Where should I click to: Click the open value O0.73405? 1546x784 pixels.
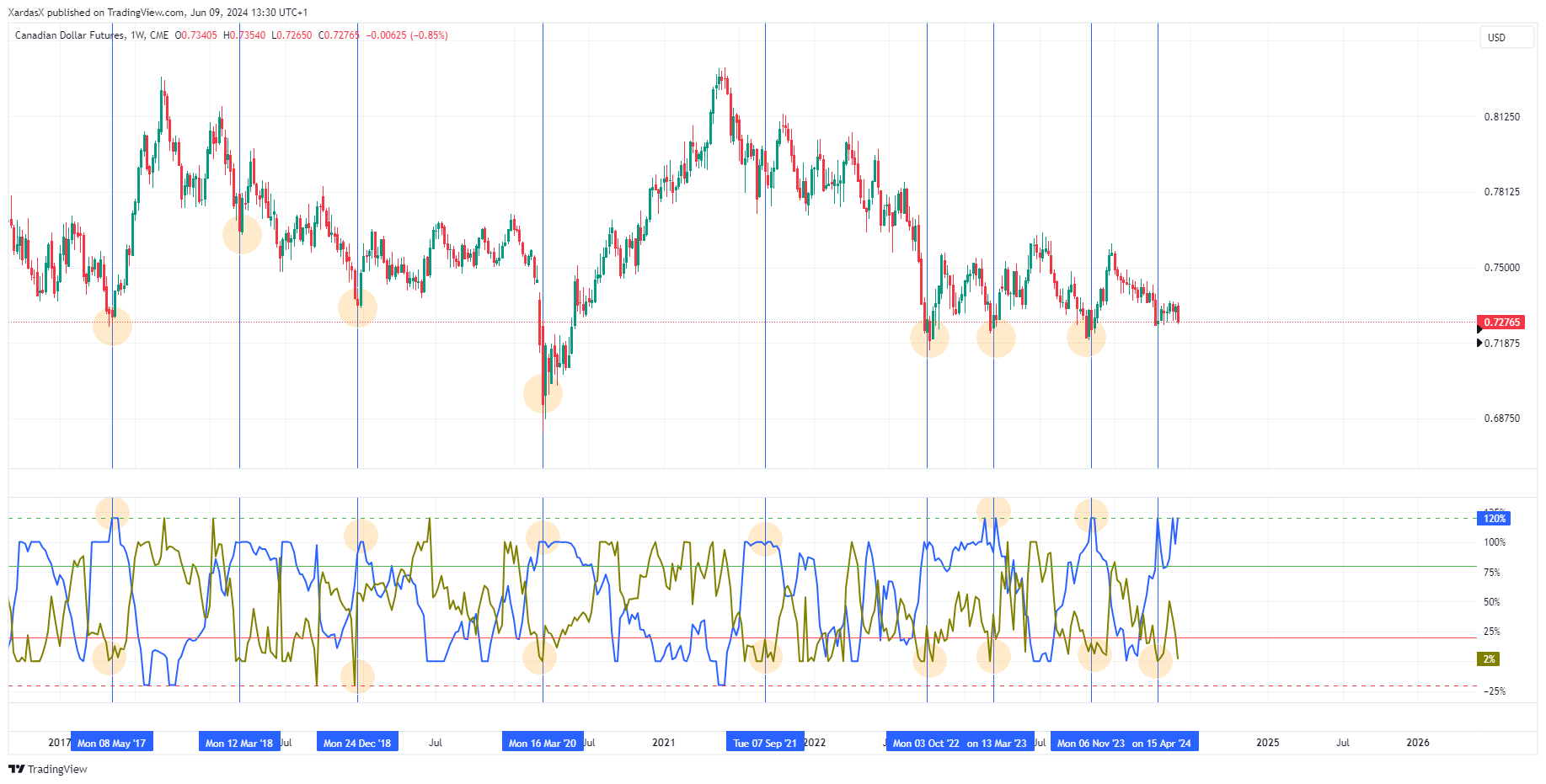[195, 35]
